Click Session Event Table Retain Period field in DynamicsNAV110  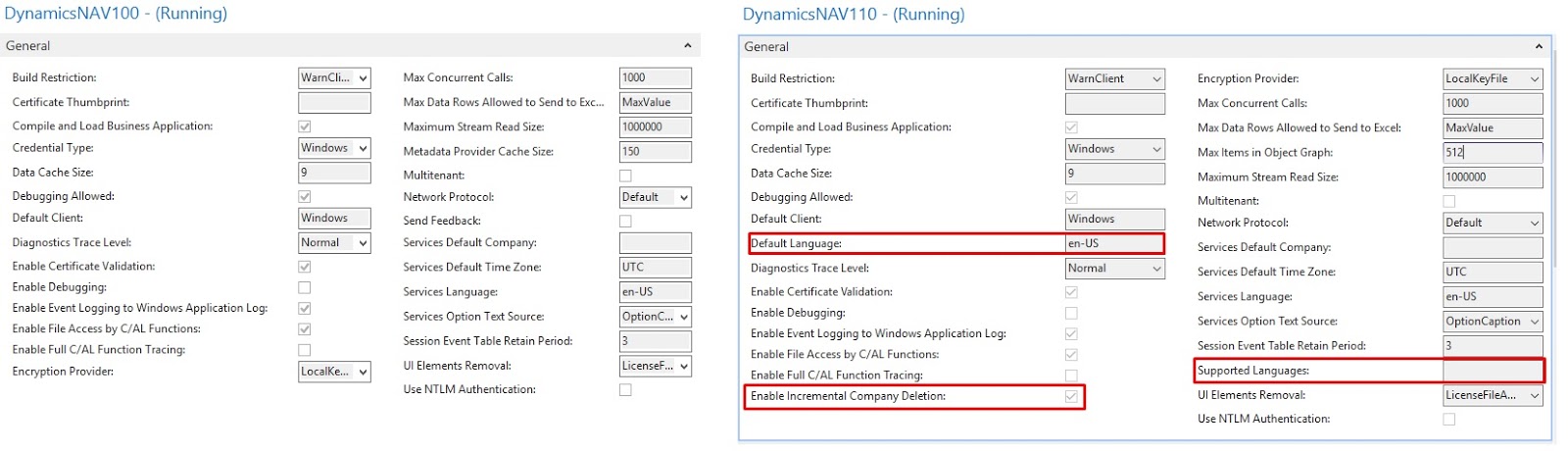[x=1493, y=345]
